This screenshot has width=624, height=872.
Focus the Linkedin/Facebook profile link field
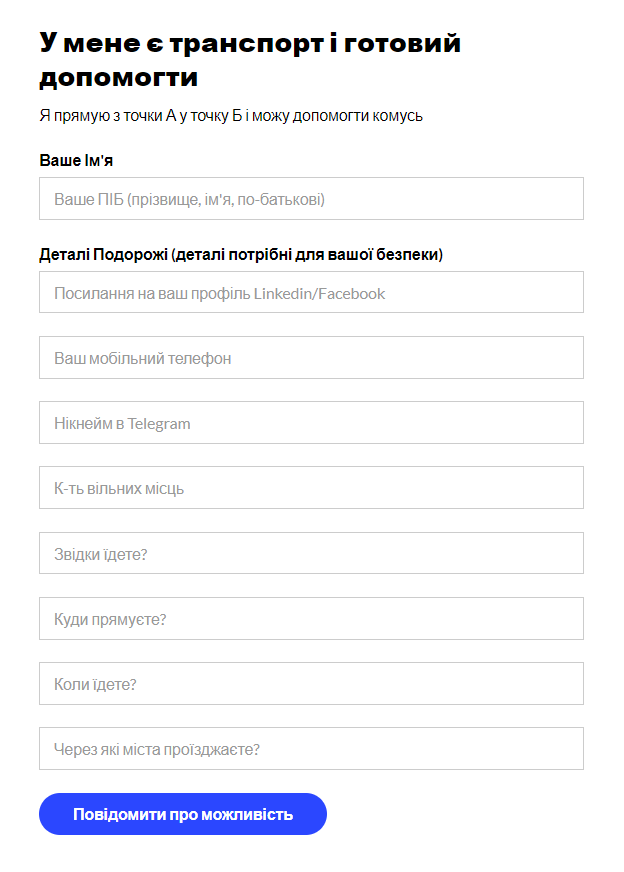pos(311,293)
